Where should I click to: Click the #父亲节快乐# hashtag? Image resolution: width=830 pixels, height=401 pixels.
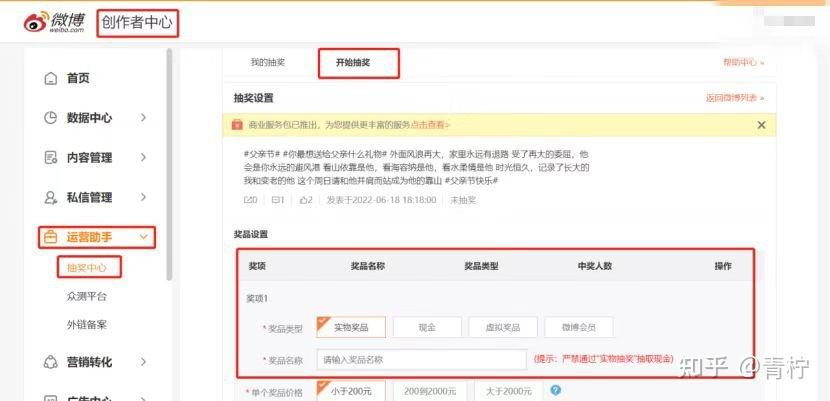pos(472,180)
